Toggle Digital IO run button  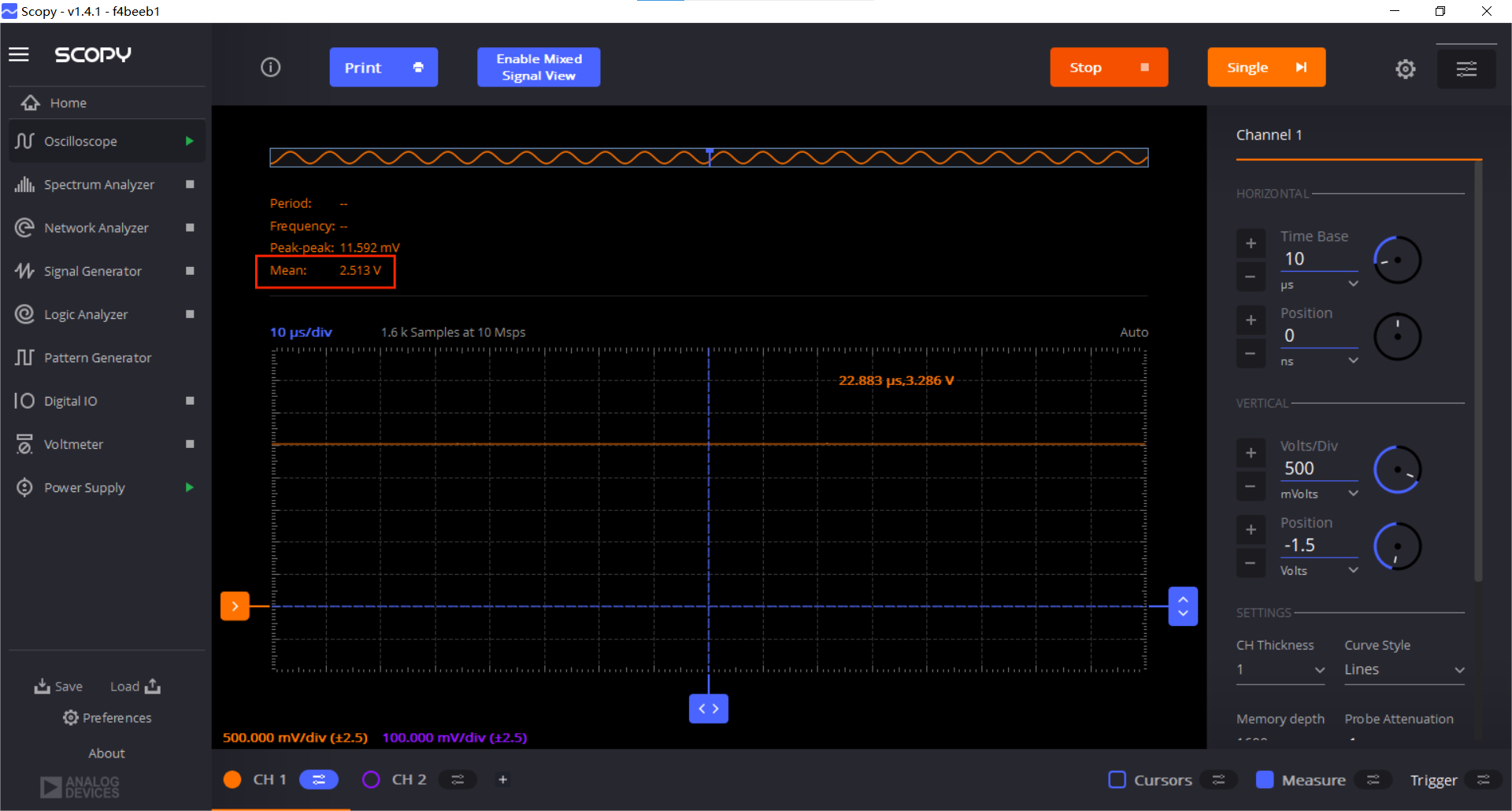[x=190, y=401]
